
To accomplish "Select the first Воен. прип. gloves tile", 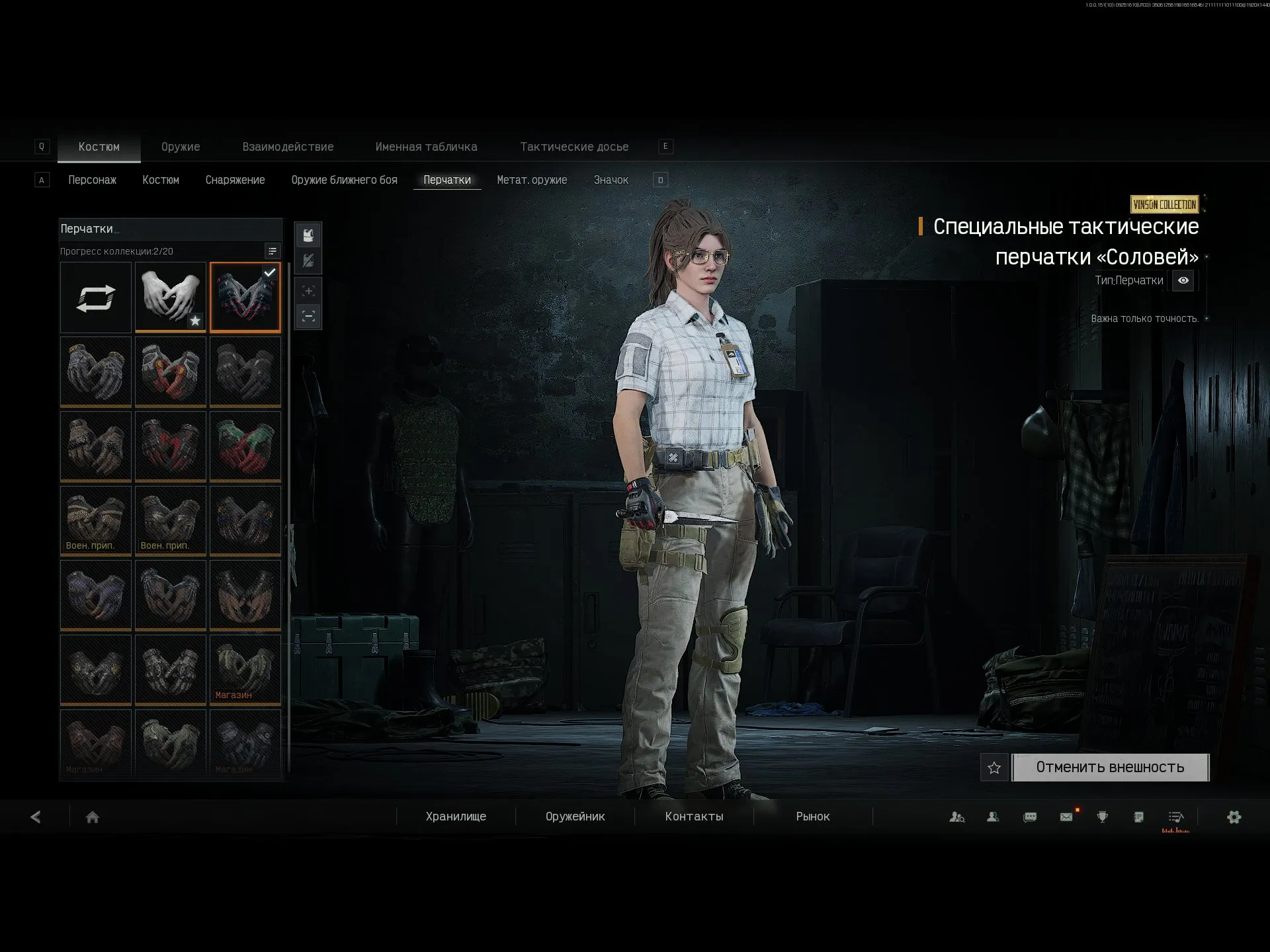I will pyautogui.click(x=96, y=520).
